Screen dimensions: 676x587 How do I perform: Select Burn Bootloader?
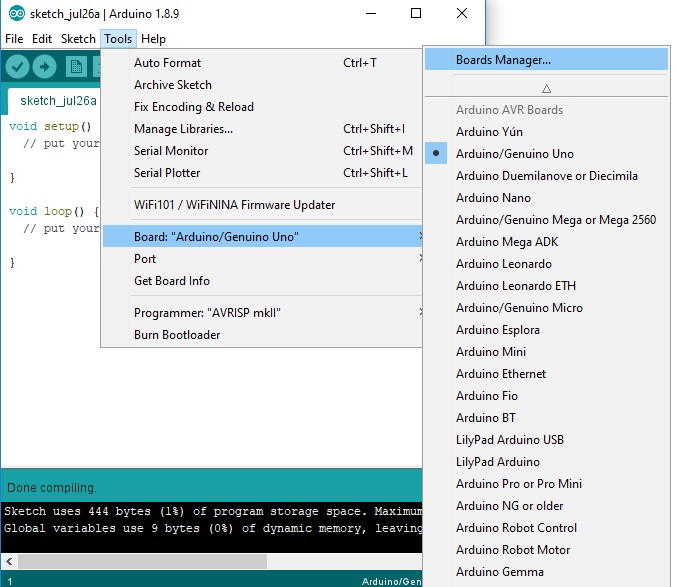click(262, 335)
